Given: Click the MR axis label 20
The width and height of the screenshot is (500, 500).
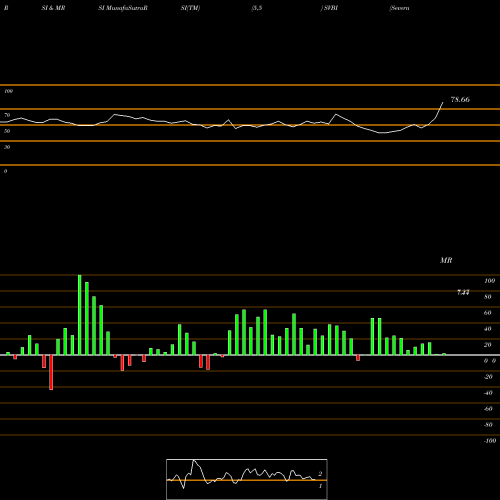Looking at the screenshot, I should 488,345.
